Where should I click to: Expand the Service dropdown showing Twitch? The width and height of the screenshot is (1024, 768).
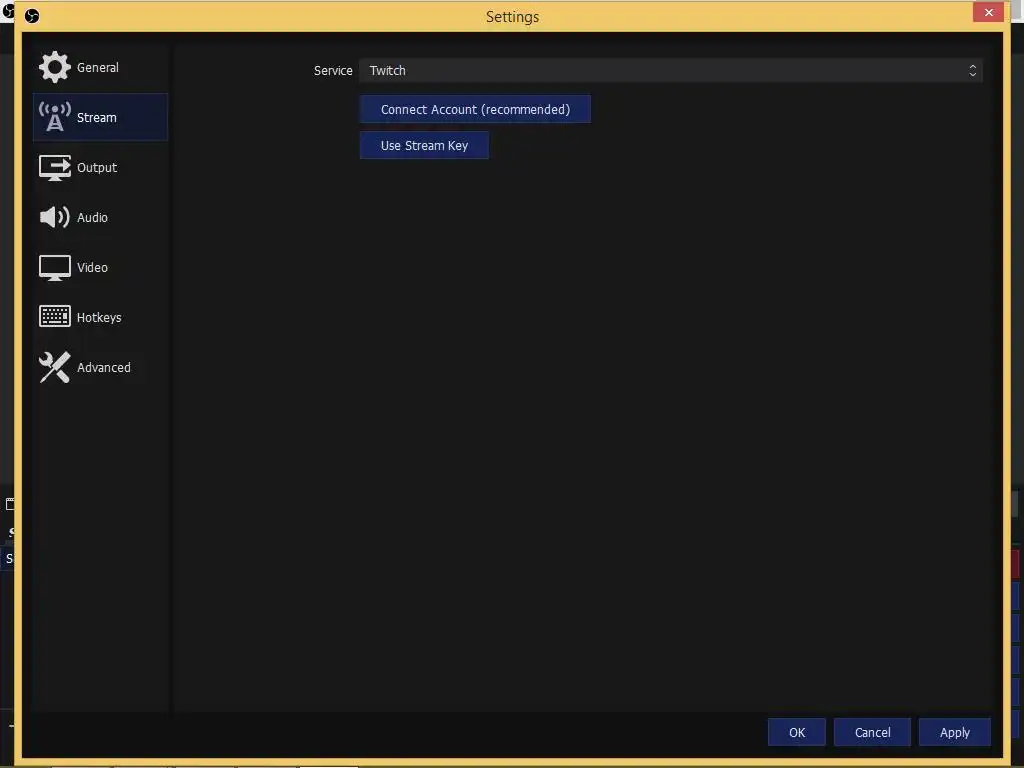click(x=671, y=71)
